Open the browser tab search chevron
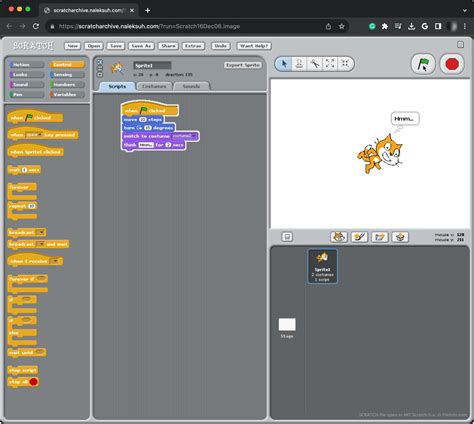474x424 pixels. pyautogui.click(x=465, y=10)
